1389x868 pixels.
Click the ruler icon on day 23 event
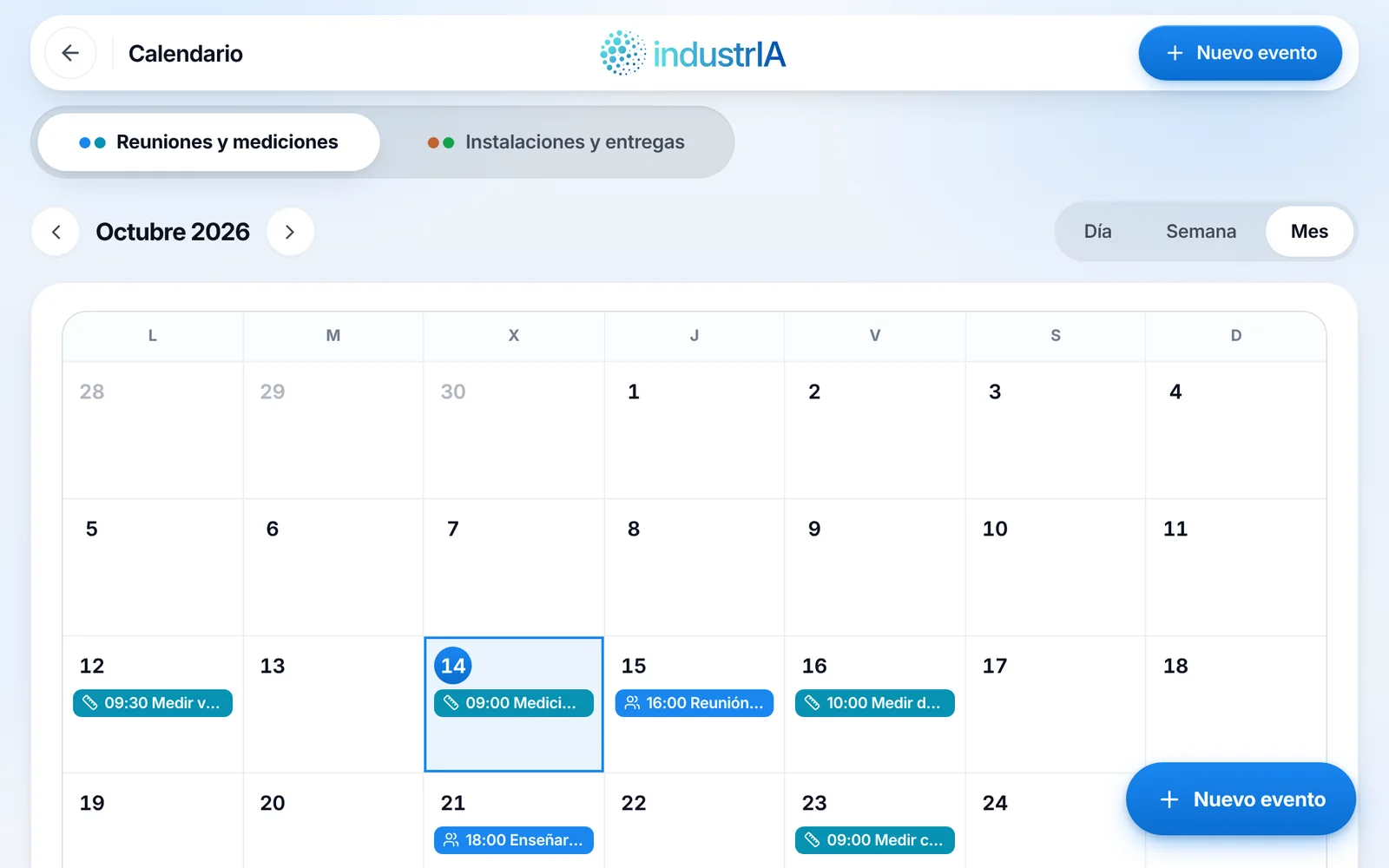coord(812,840)
